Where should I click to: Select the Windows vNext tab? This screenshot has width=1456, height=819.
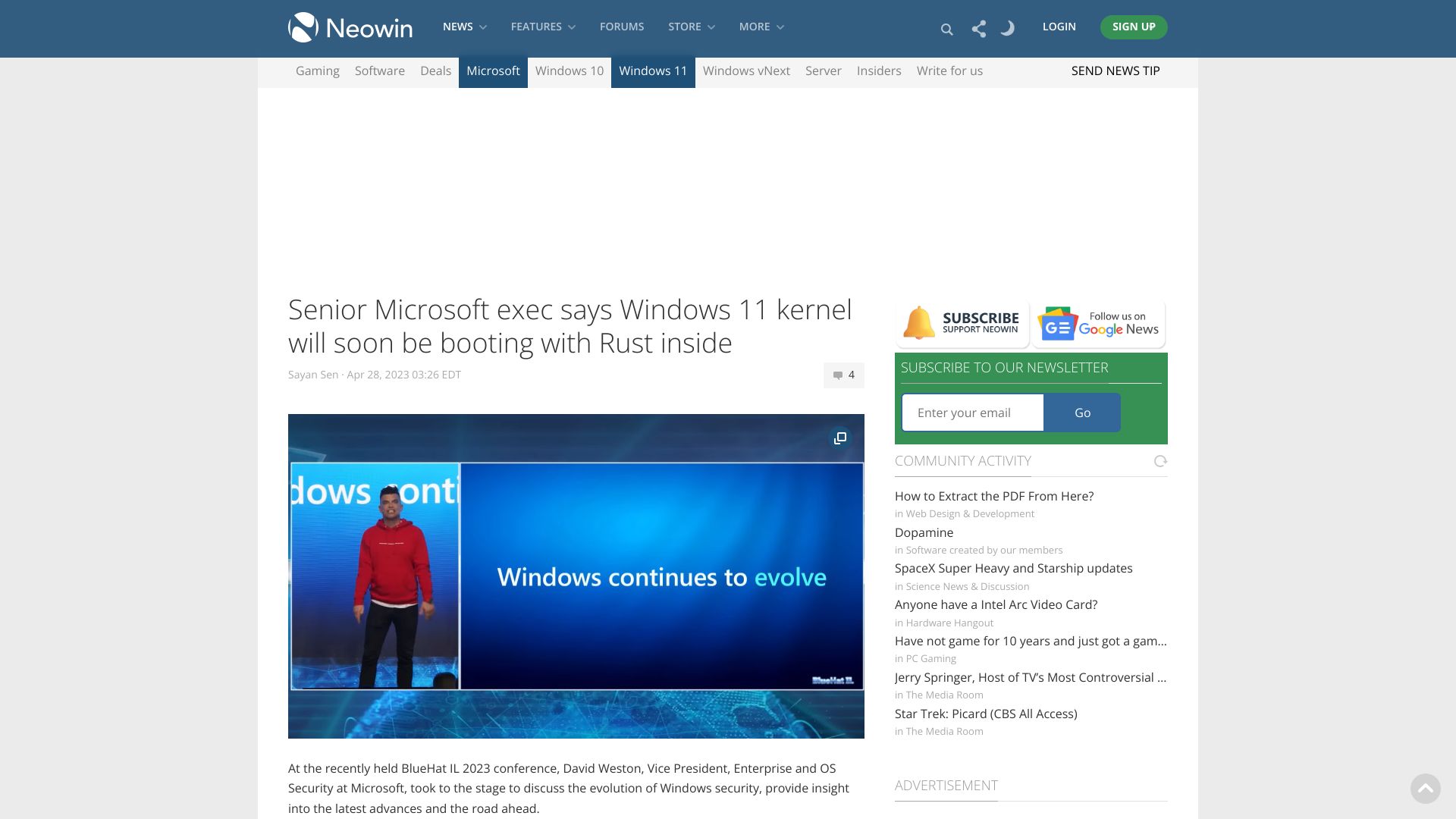point(746,71)
